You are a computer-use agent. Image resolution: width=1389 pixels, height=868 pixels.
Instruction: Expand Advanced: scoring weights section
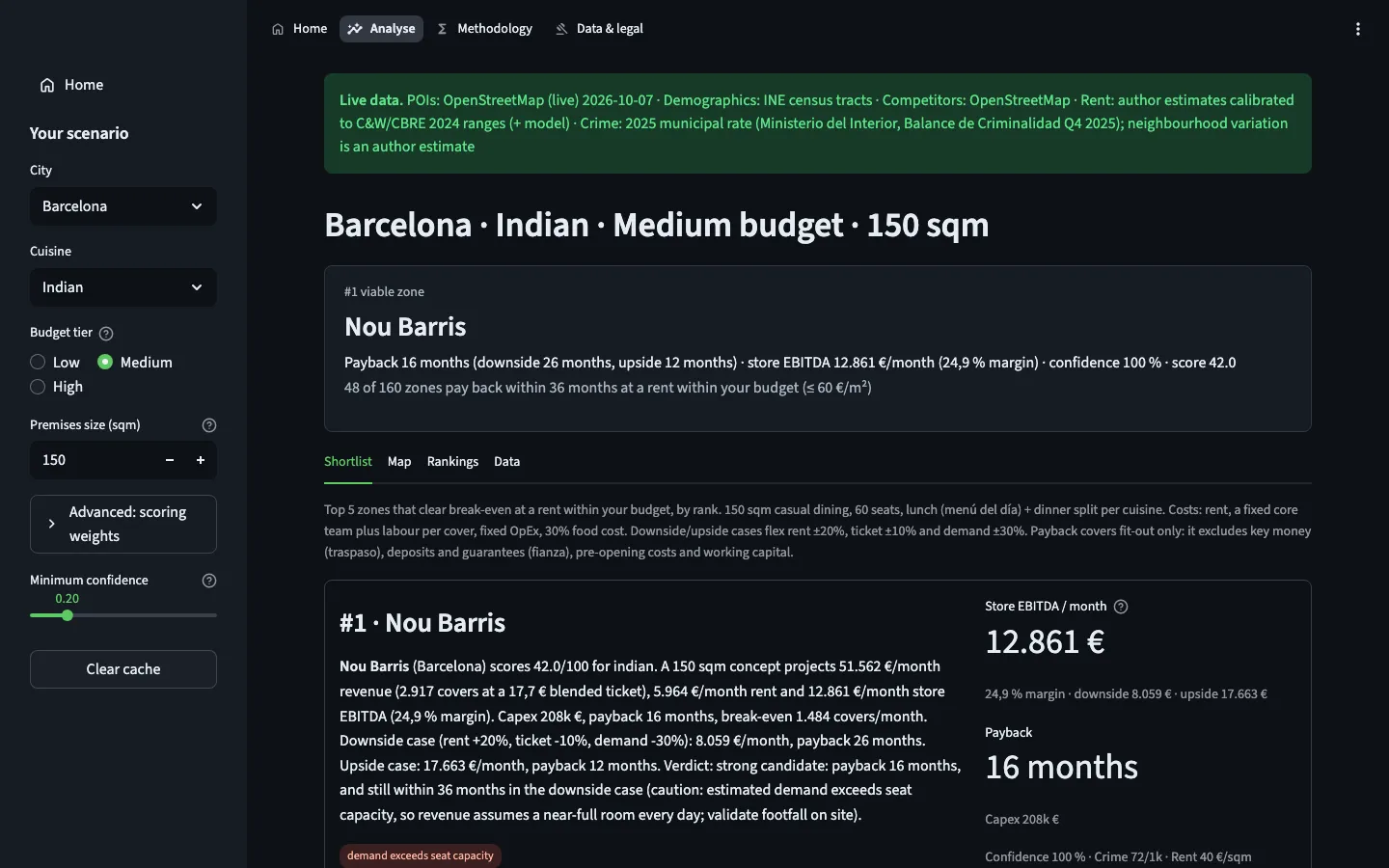(123, 524)
